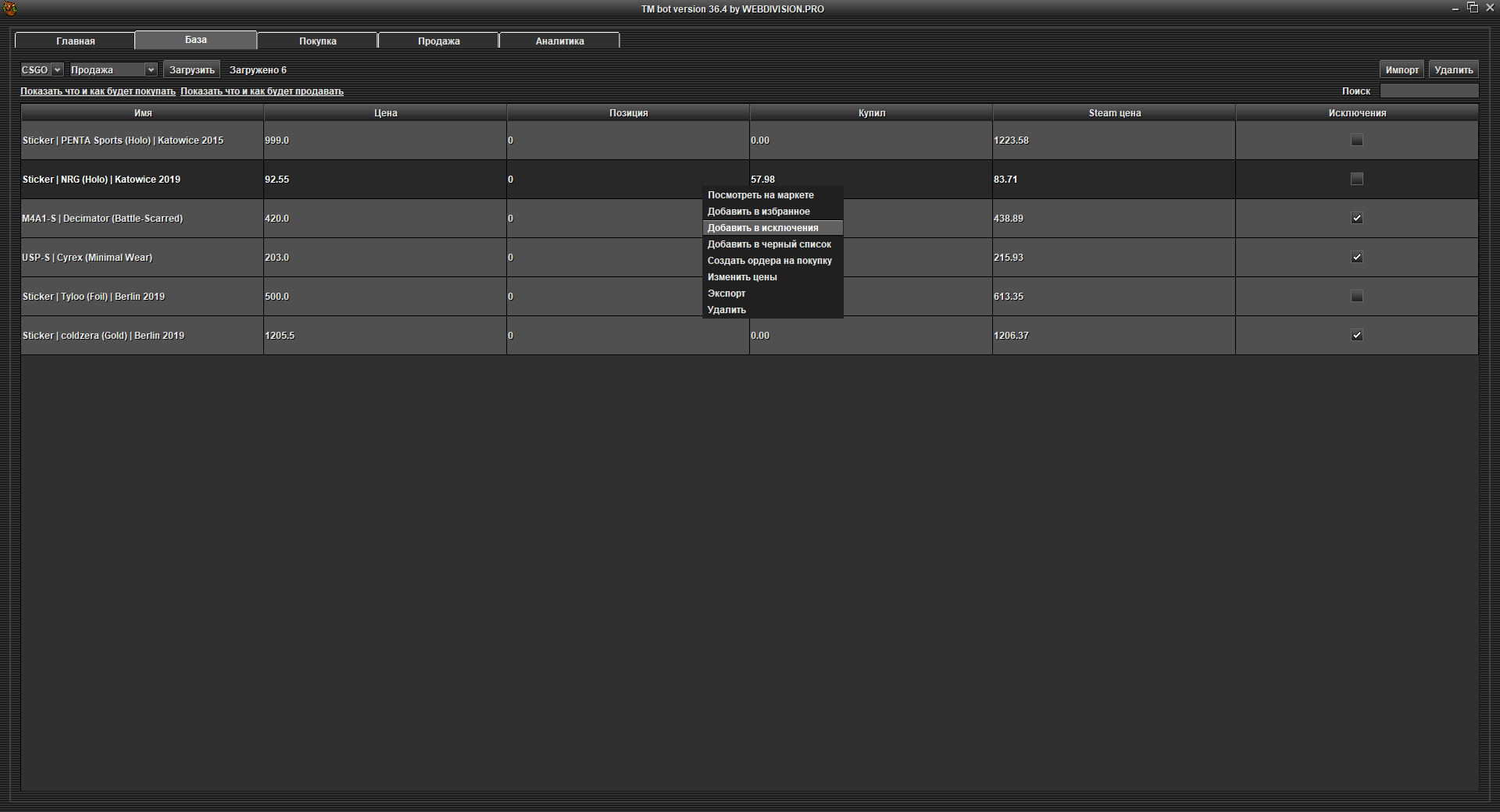Screen dimensions: 1500x812
Task: Minimize the TM bot window
Action: coord(1455,9)
